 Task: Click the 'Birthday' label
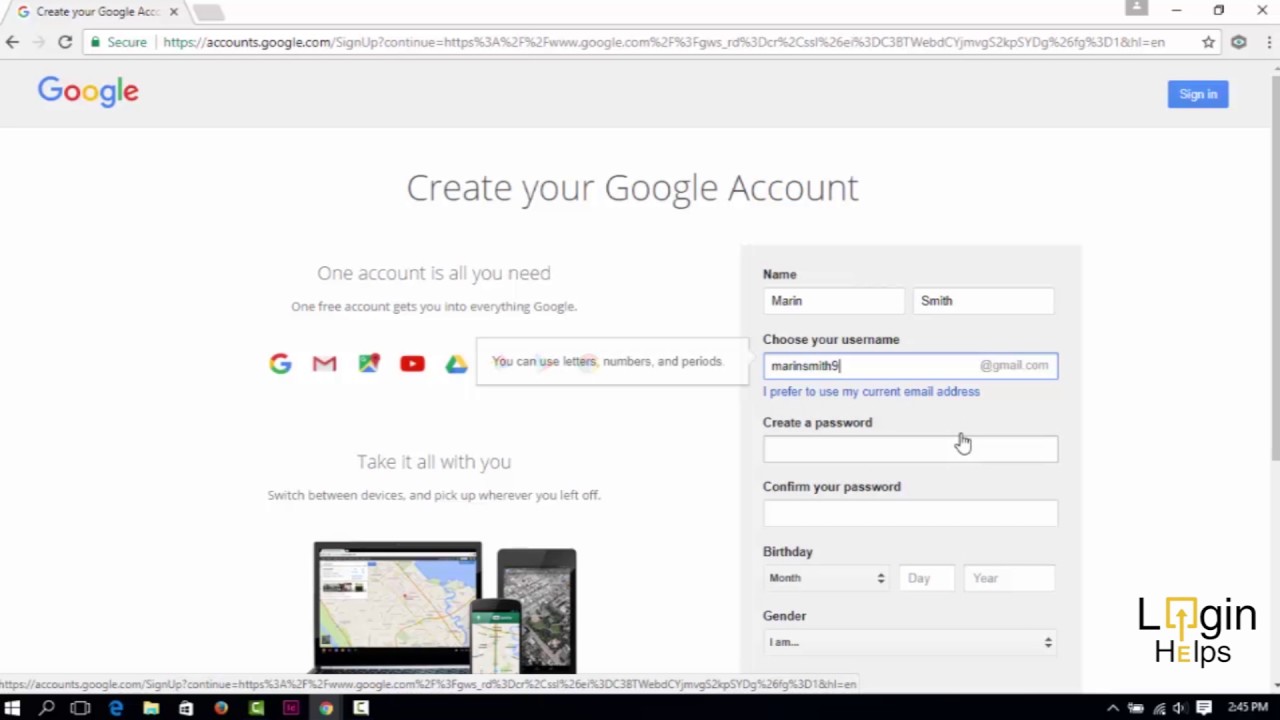point(788,552)
